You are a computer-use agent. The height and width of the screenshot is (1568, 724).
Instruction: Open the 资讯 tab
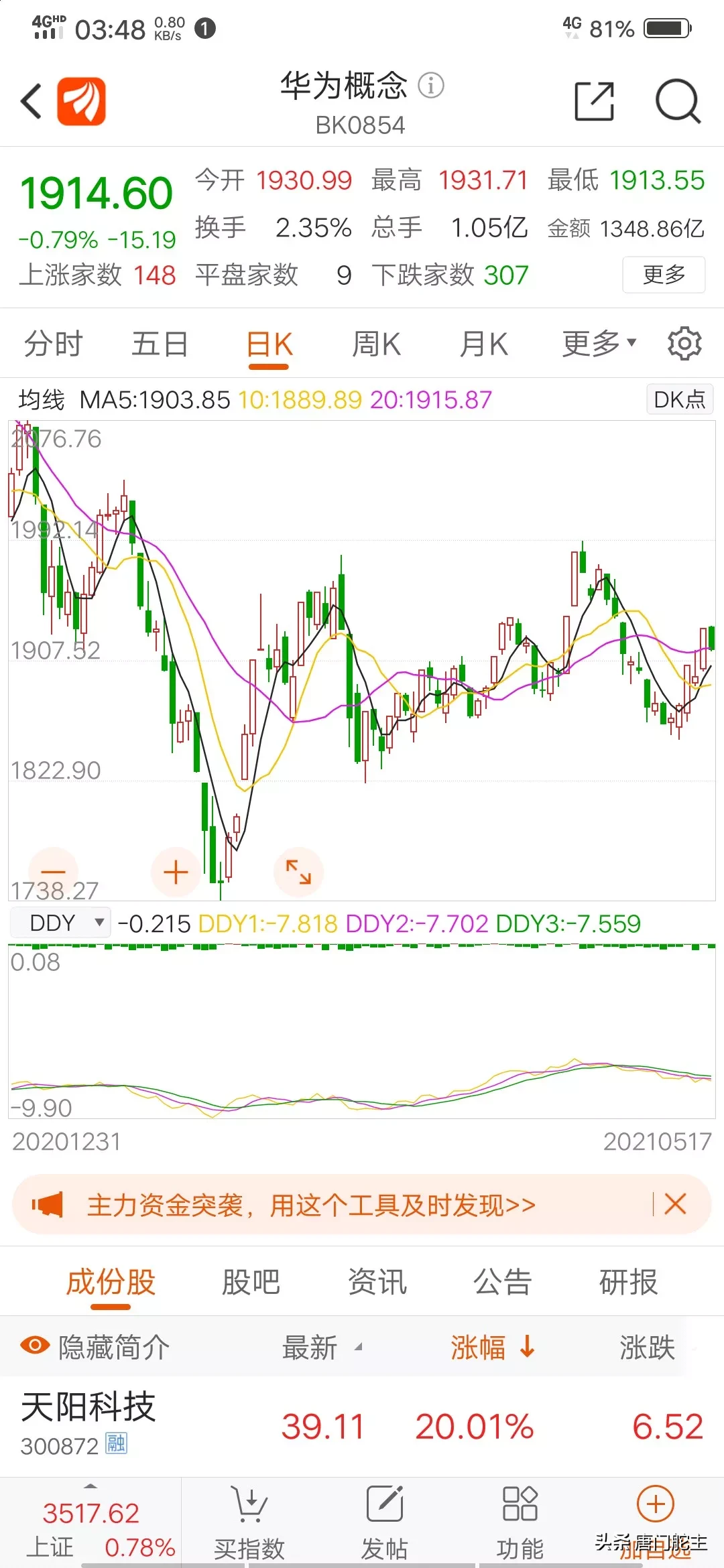tap(377, 1282)
